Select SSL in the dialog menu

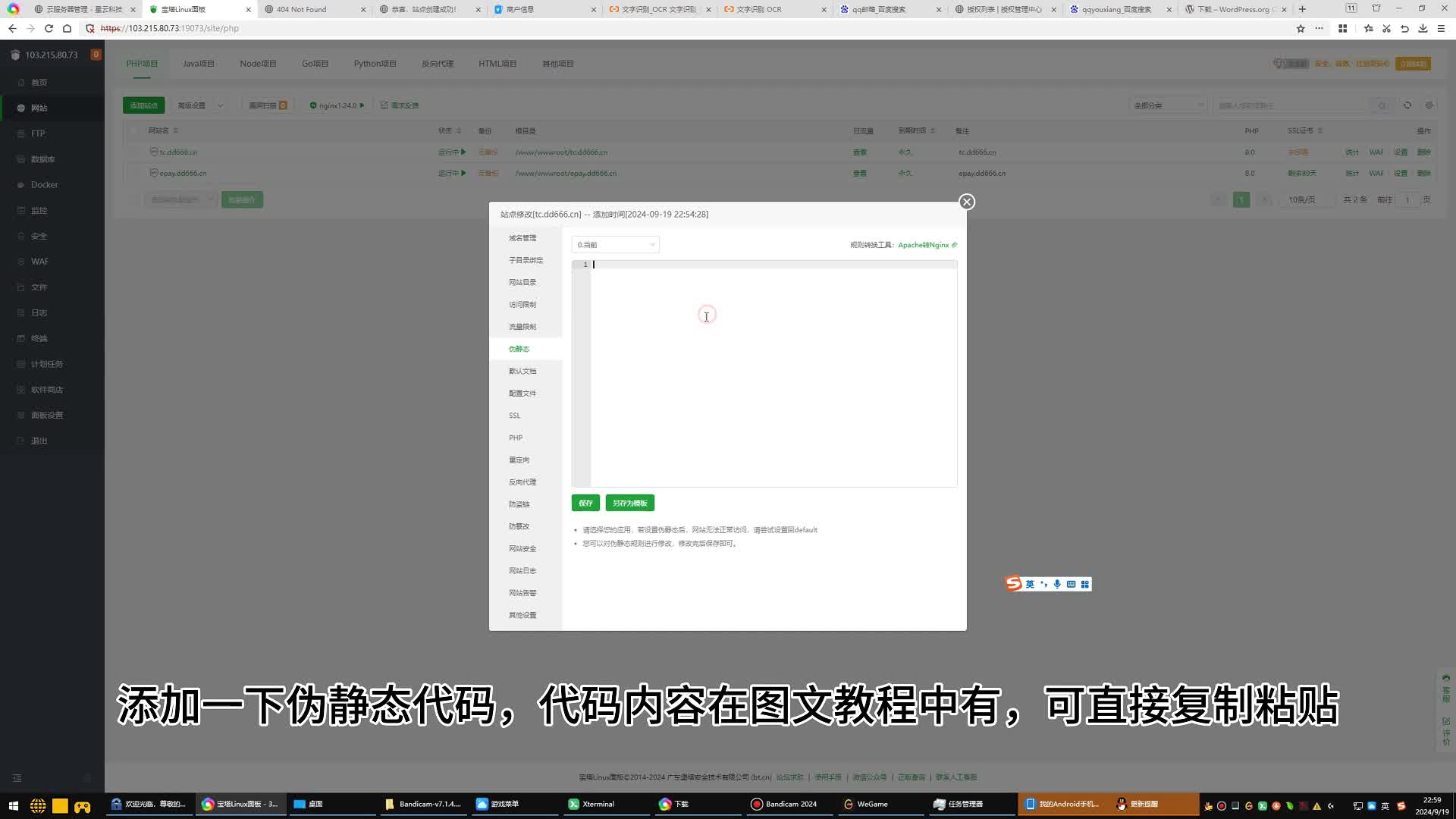(x=515, y=416)
